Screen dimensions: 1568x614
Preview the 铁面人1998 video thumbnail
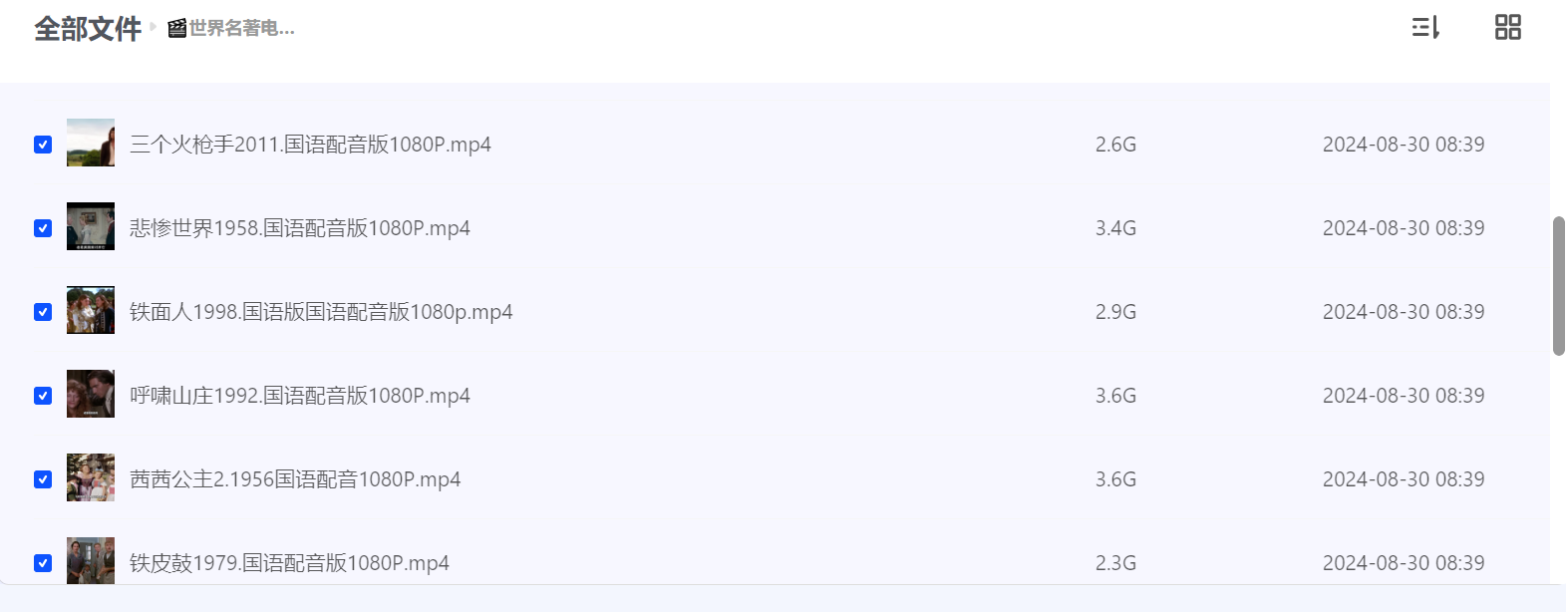[91, 310]
